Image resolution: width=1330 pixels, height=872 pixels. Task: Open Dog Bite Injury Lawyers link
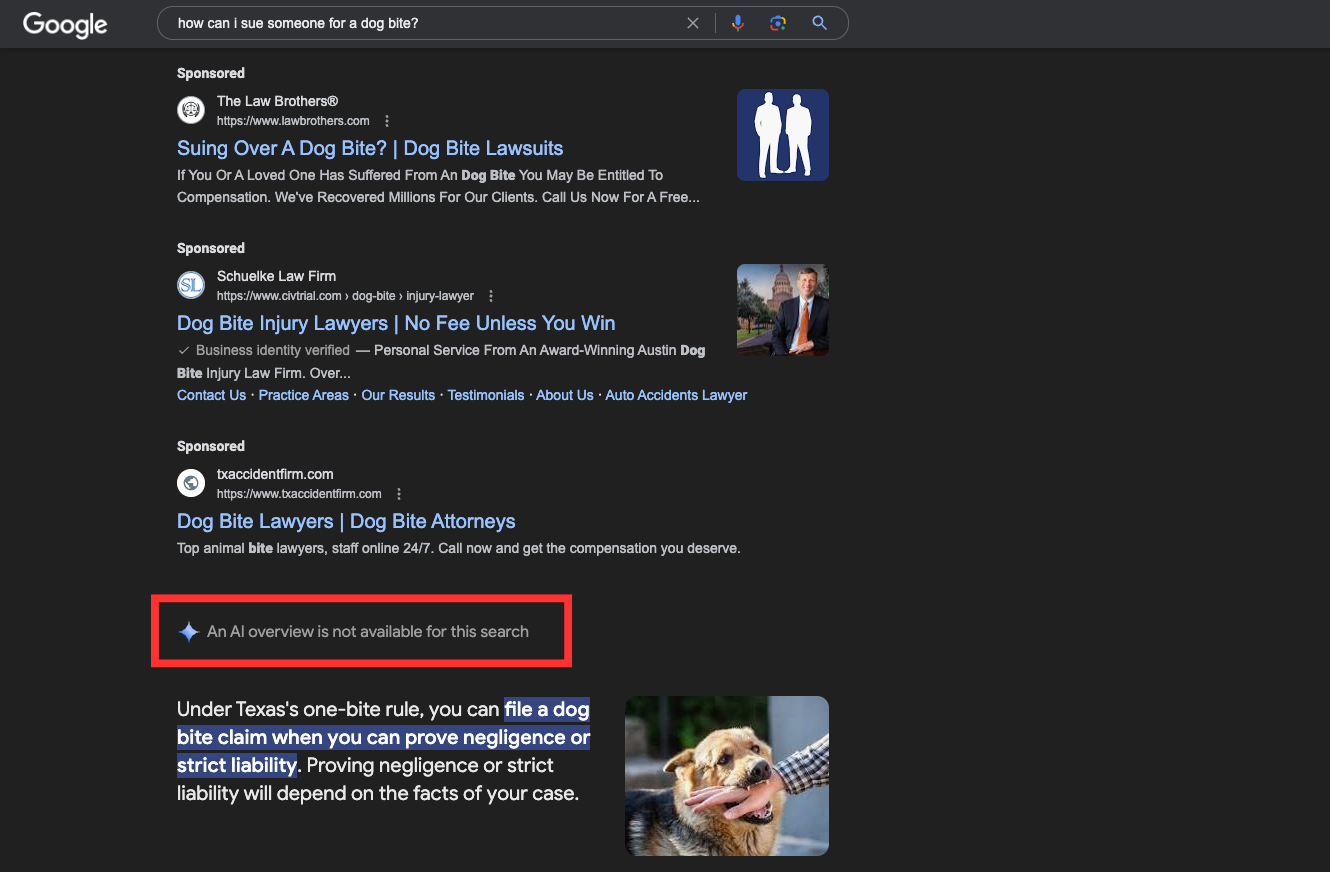tap(396, 323)
